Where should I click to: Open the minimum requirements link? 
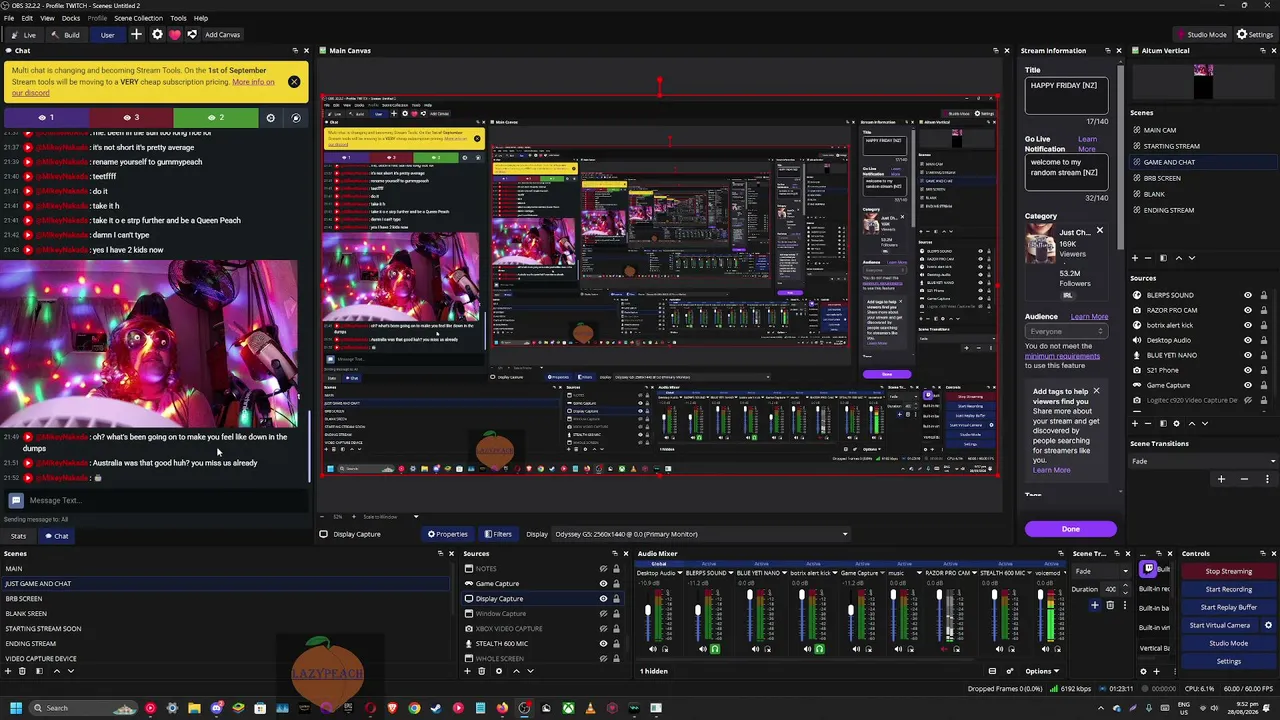pos(1062,356)
